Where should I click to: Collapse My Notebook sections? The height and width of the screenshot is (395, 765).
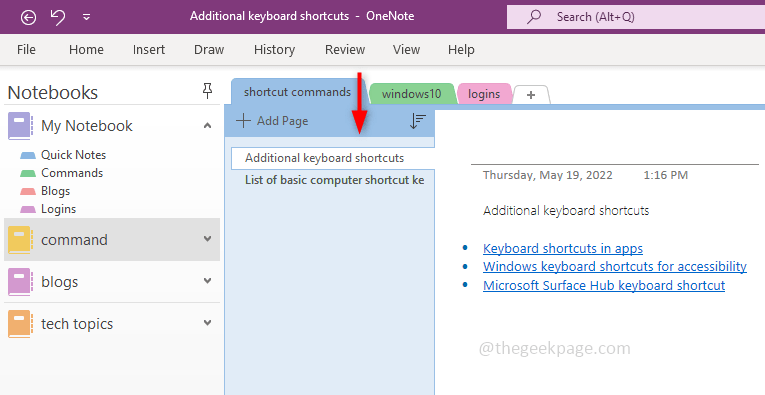coord(207,126)
